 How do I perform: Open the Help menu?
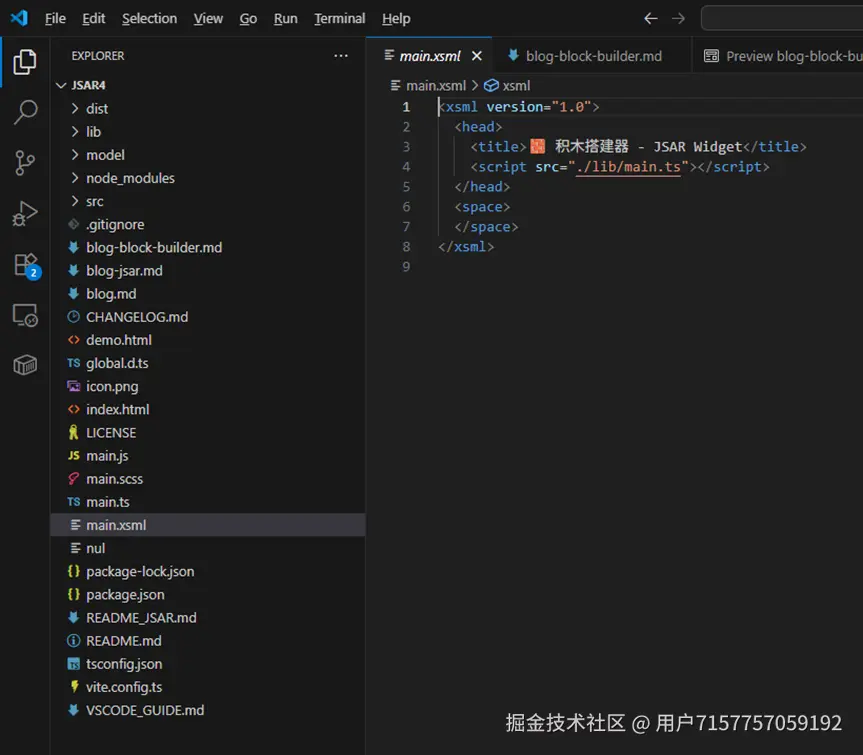396,19
